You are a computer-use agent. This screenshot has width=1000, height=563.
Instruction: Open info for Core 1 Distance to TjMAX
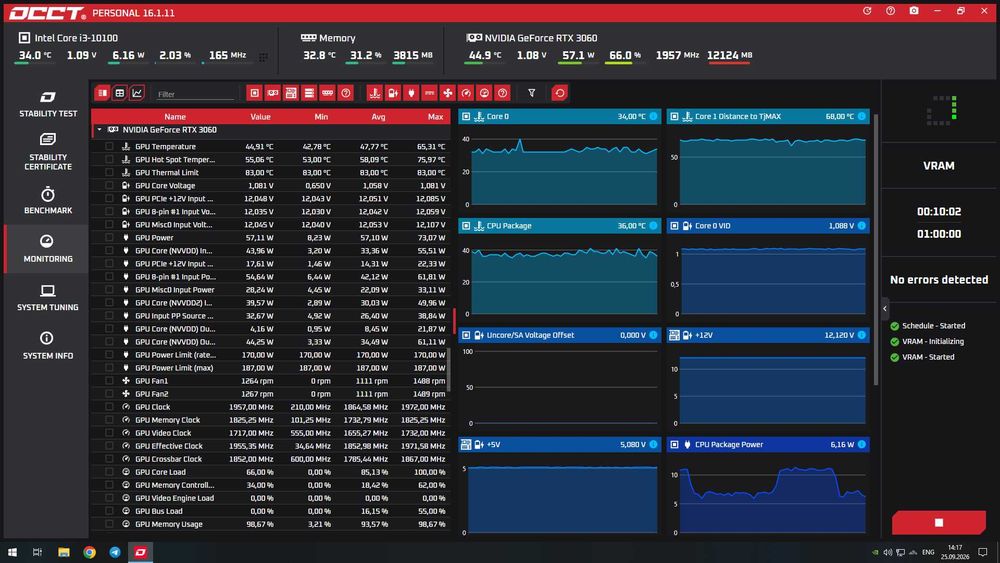(862, 116)
